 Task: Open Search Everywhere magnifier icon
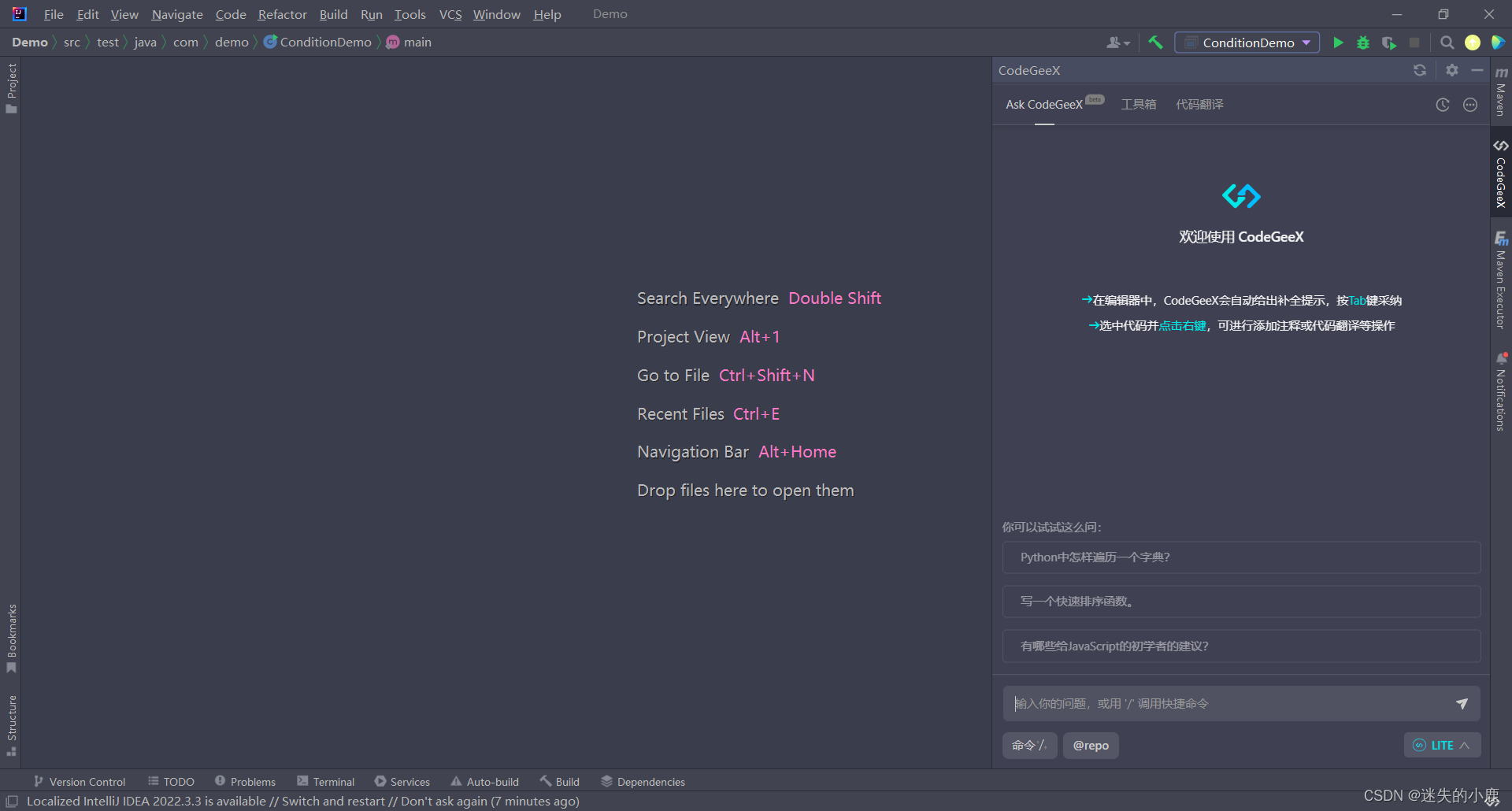tap(1447, 43)
